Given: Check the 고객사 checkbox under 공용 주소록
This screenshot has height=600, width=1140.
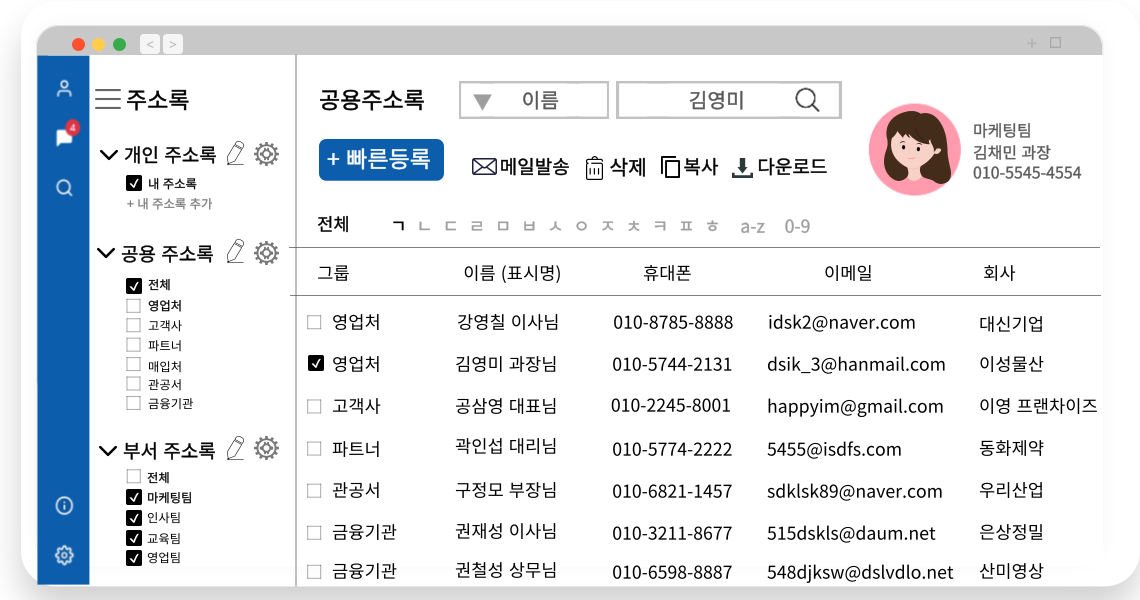Looking at the screenshot, I should [x=133, y=325].
